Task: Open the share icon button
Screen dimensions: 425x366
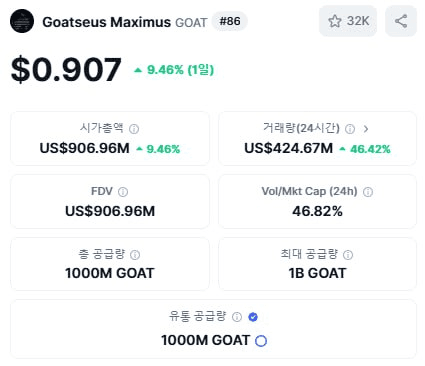Action: pyautogui.click(x=401, y=21)
